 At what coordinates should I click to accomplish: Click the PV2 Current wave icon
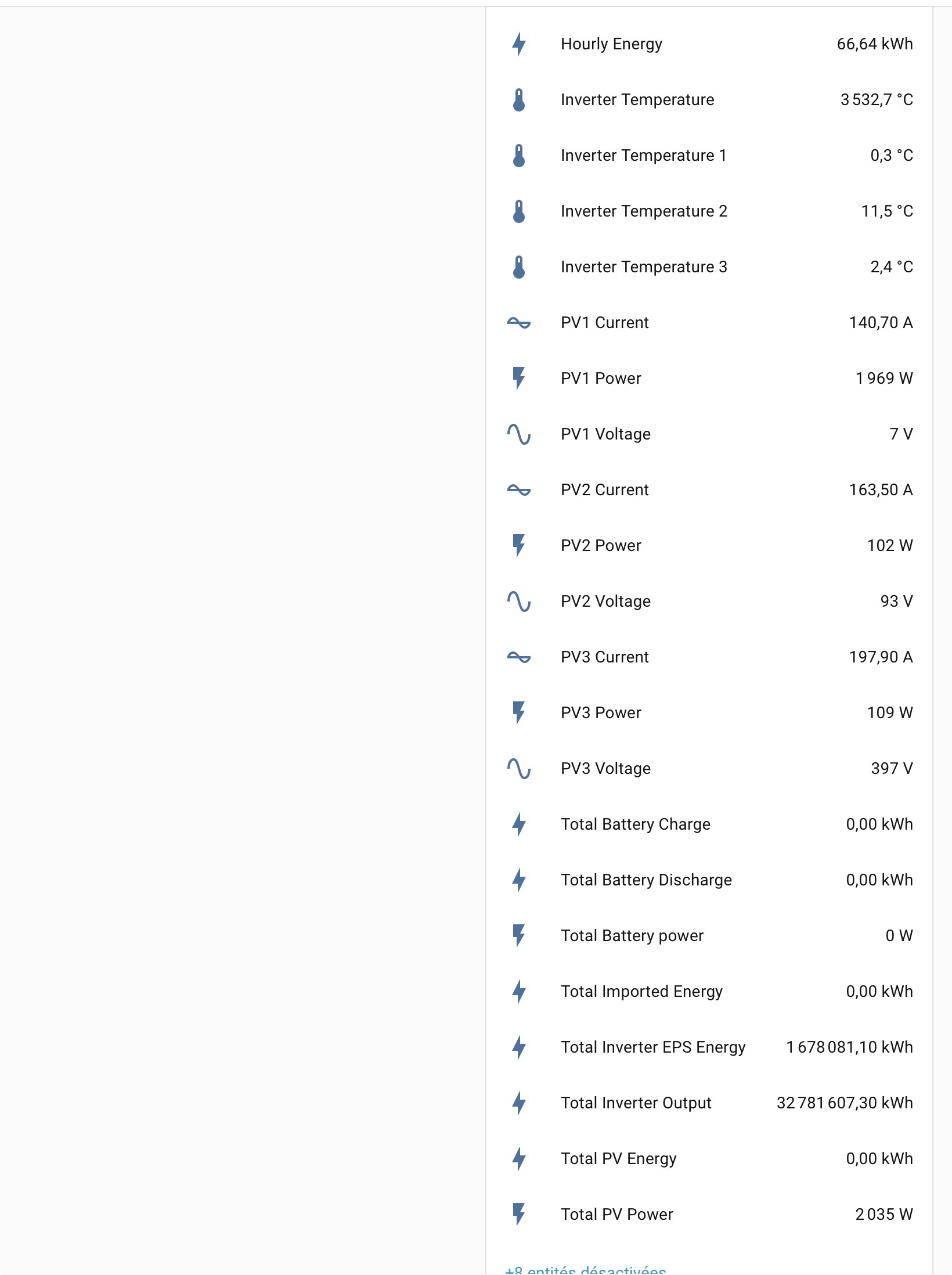519,490
